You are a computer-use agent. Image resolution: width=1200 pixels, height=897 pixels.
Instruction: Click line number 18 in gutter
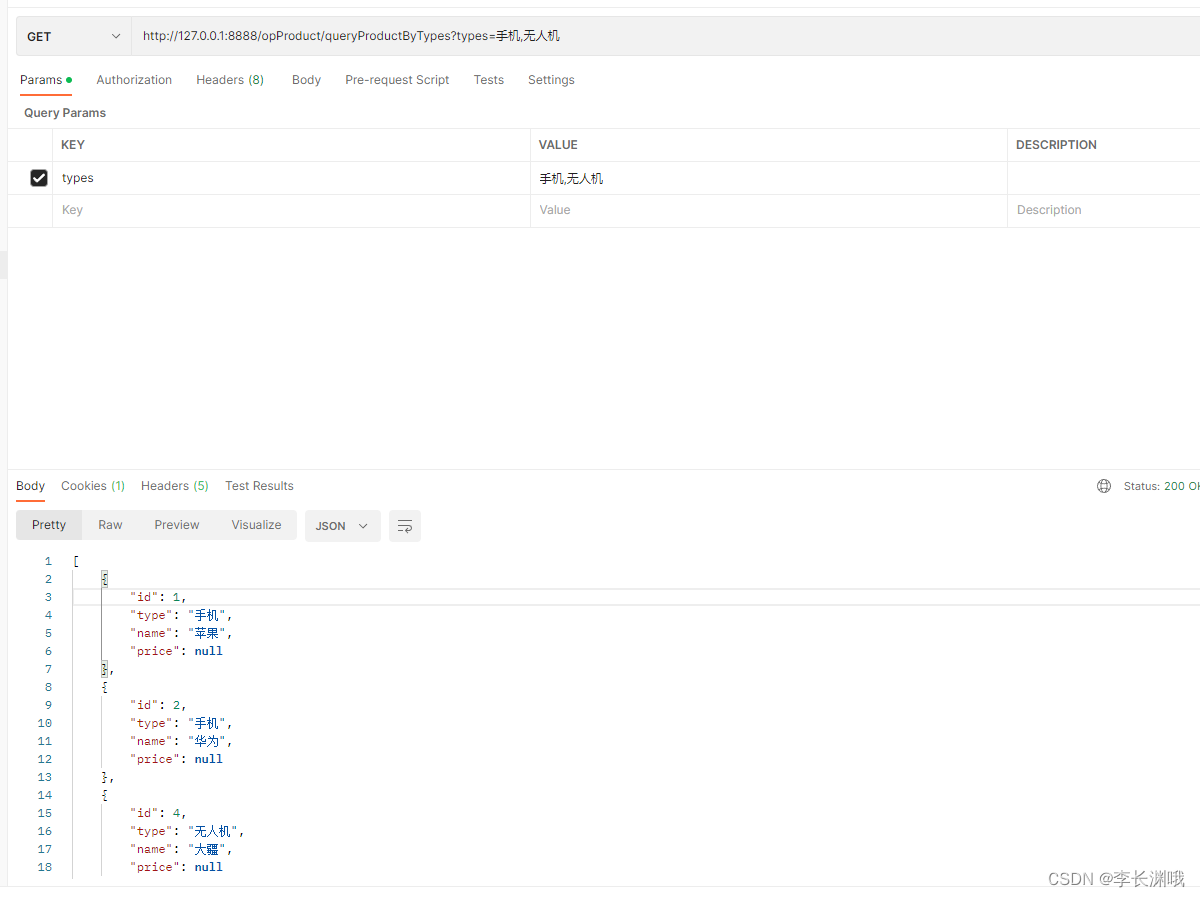[x=45, y=867]
